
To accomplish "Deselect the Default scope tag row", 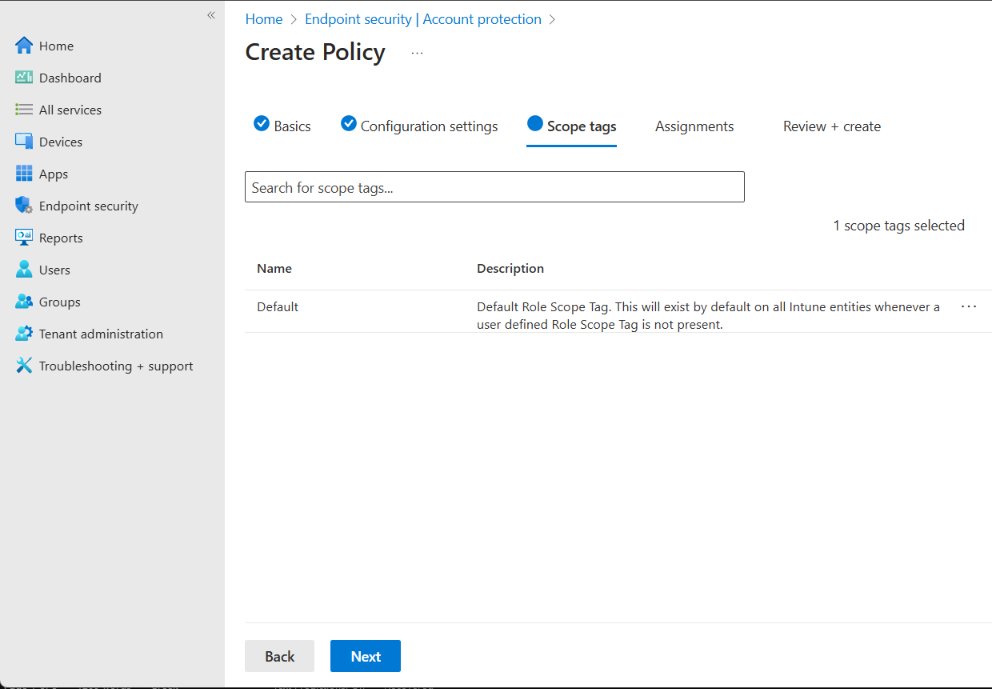I will pos(277,306).
